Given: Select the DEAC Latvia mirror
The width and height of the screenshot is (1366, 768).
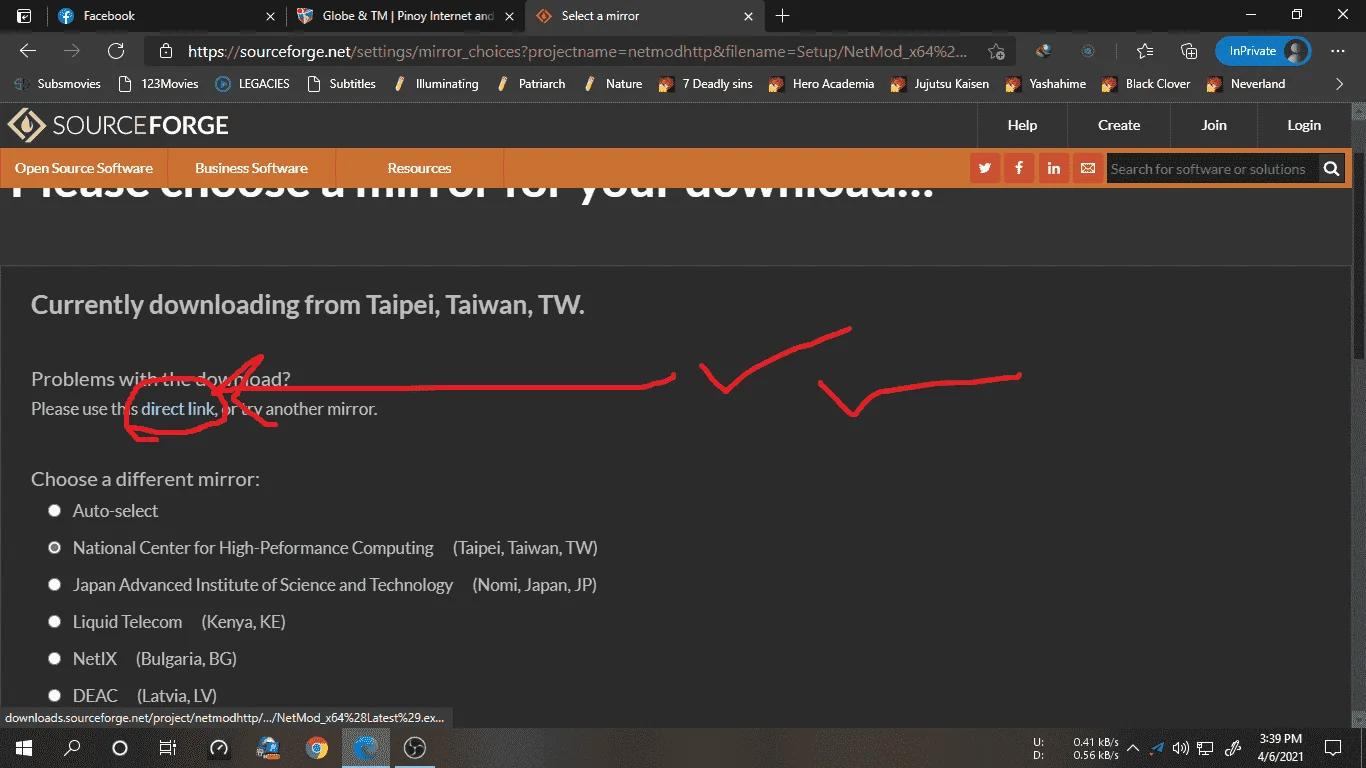Looking at the screenshot, I should (55, 696).
